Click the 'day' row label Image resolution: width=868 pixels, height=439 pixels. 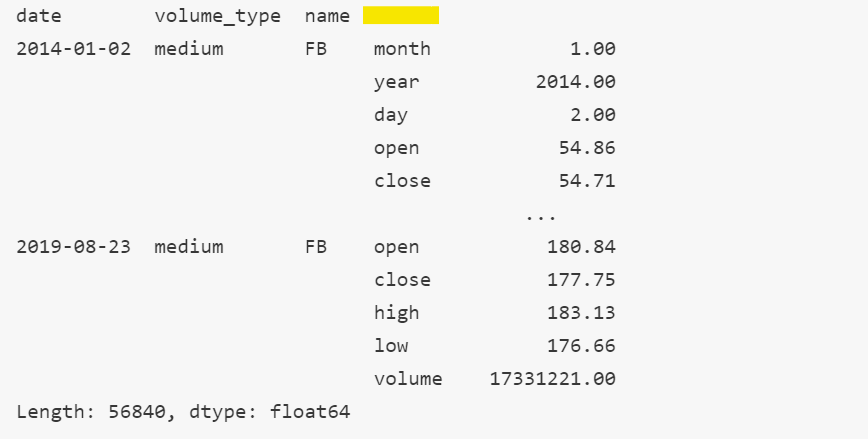coord(391,115)
